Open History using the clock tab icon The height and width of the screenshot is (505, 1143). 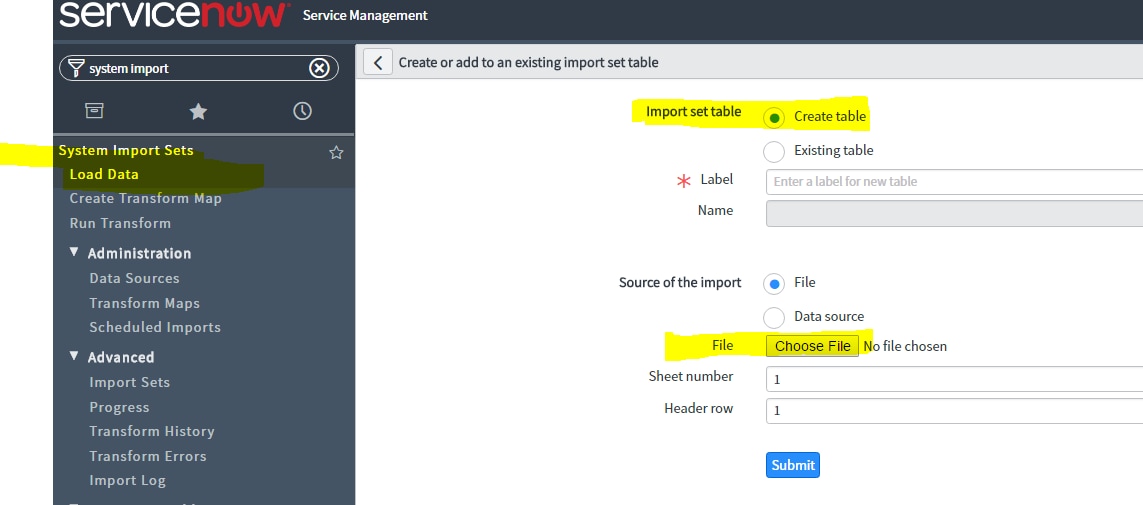pos(302,111)
